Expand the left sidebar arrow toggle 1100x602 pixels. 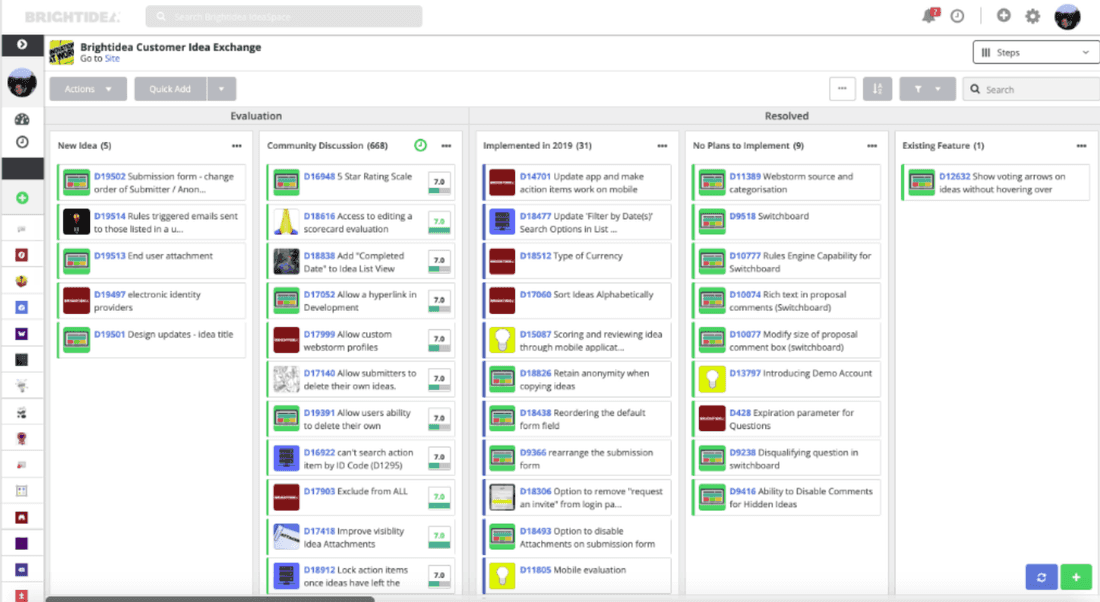pyautogui.click(x=22, y=45)
